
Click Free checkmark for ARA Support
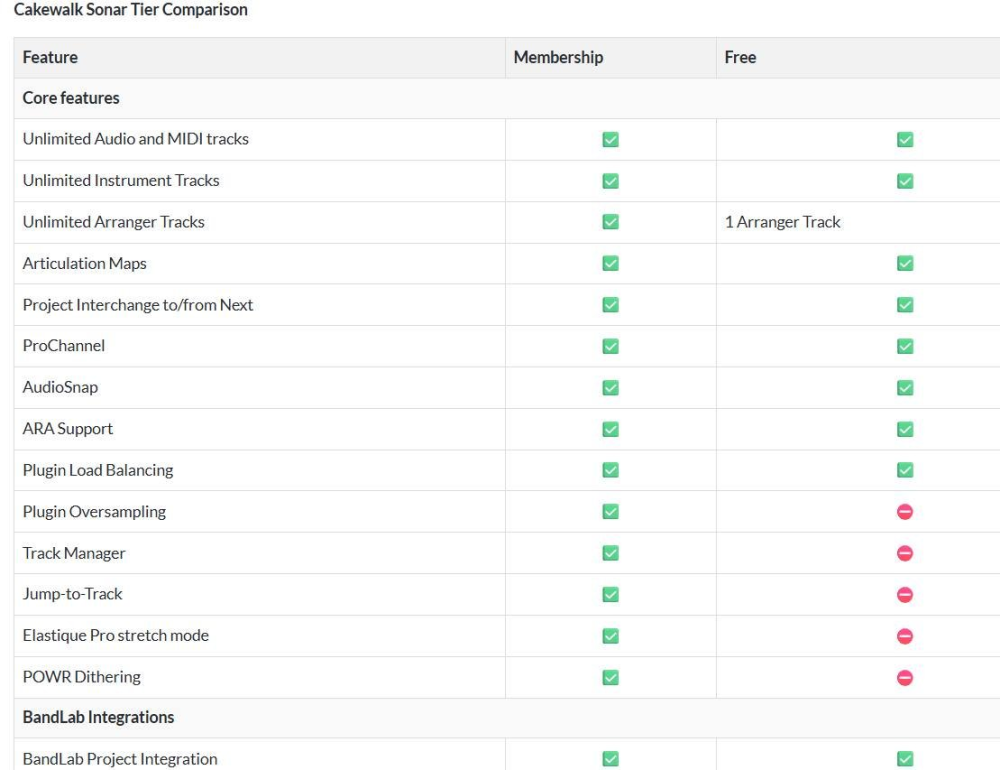(905, 429)
